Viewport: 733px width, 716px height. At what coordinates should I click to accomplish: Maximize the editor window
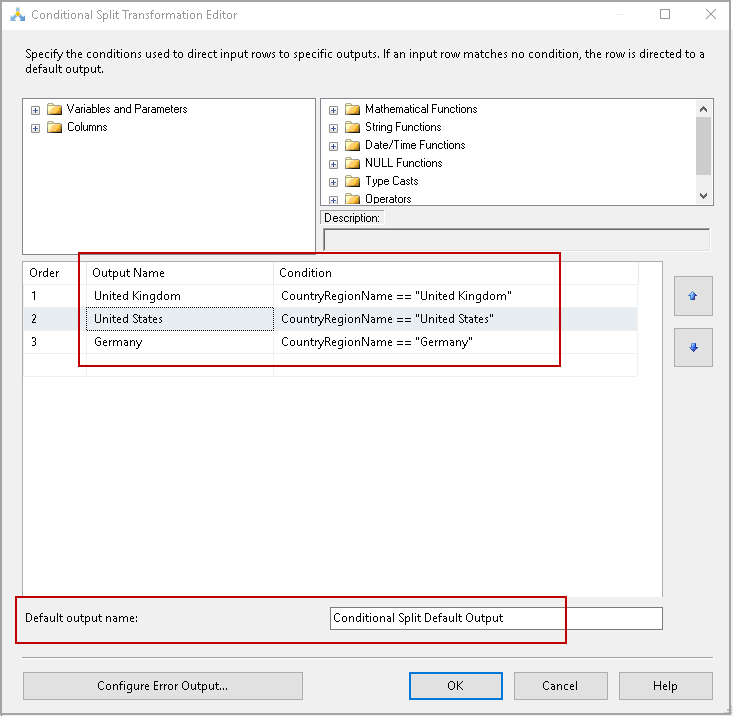click(665, 14)
